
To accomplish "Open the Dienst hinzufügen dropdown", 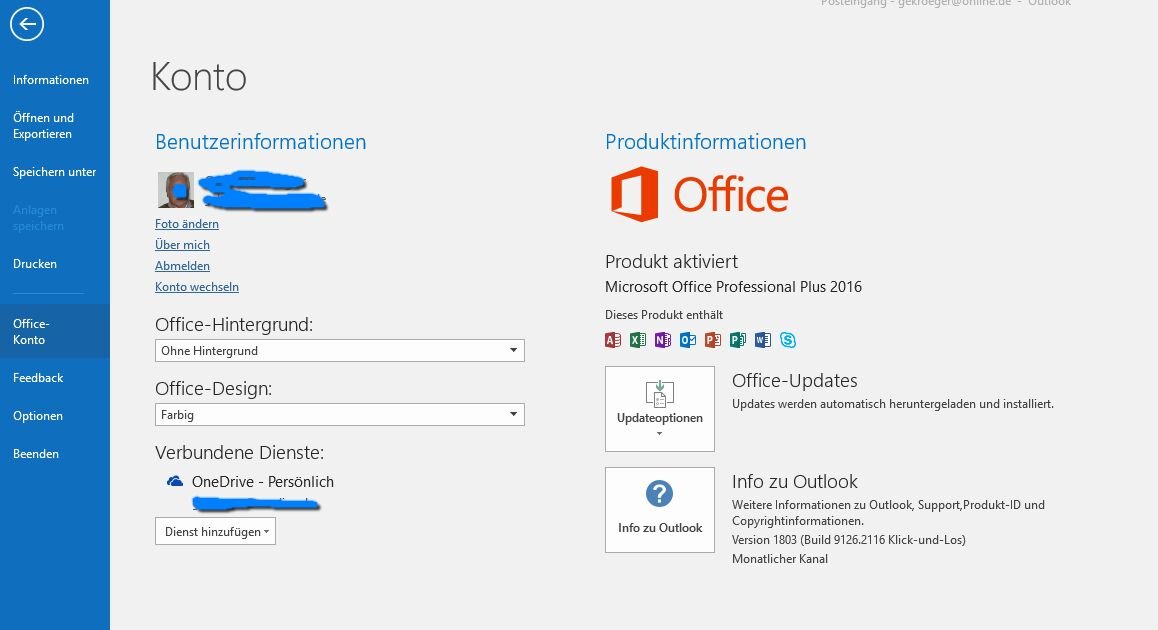I will pos(216,532).
